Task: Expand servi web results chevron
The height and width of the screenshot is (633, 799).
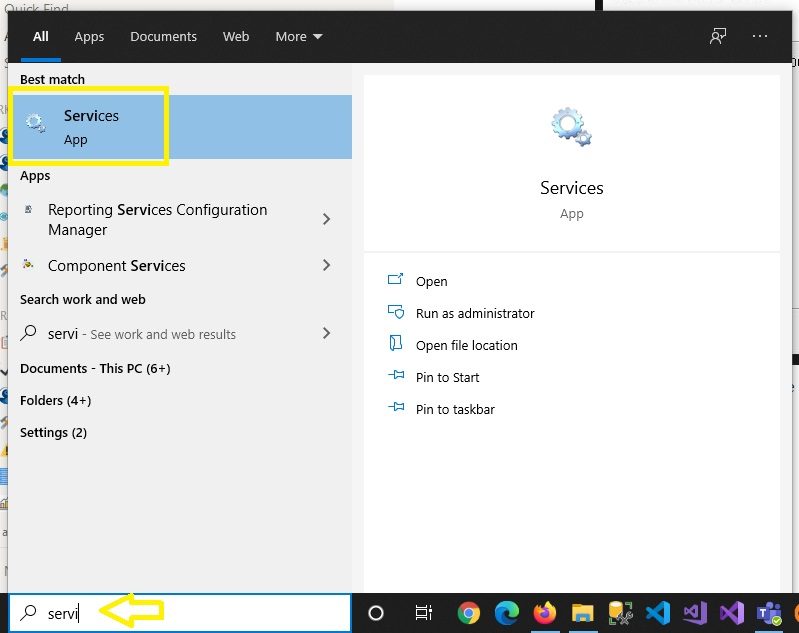Action: click(x=326, y=333)
